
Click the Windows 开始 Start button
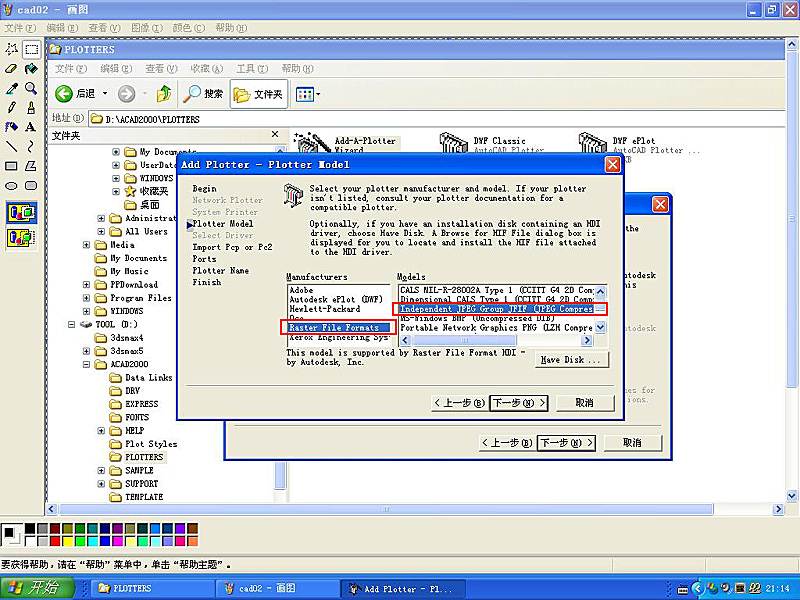pos(37,588)
